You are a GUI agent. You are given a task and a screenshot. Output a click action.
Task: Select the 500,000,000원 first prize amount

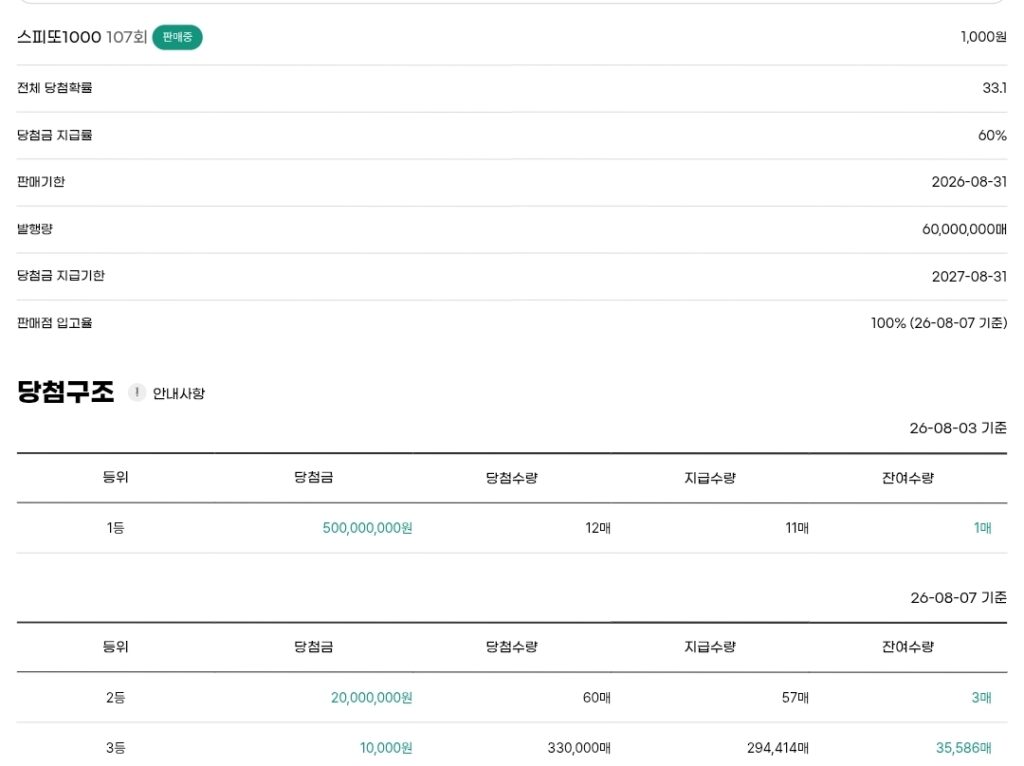[x=367, y=528]
